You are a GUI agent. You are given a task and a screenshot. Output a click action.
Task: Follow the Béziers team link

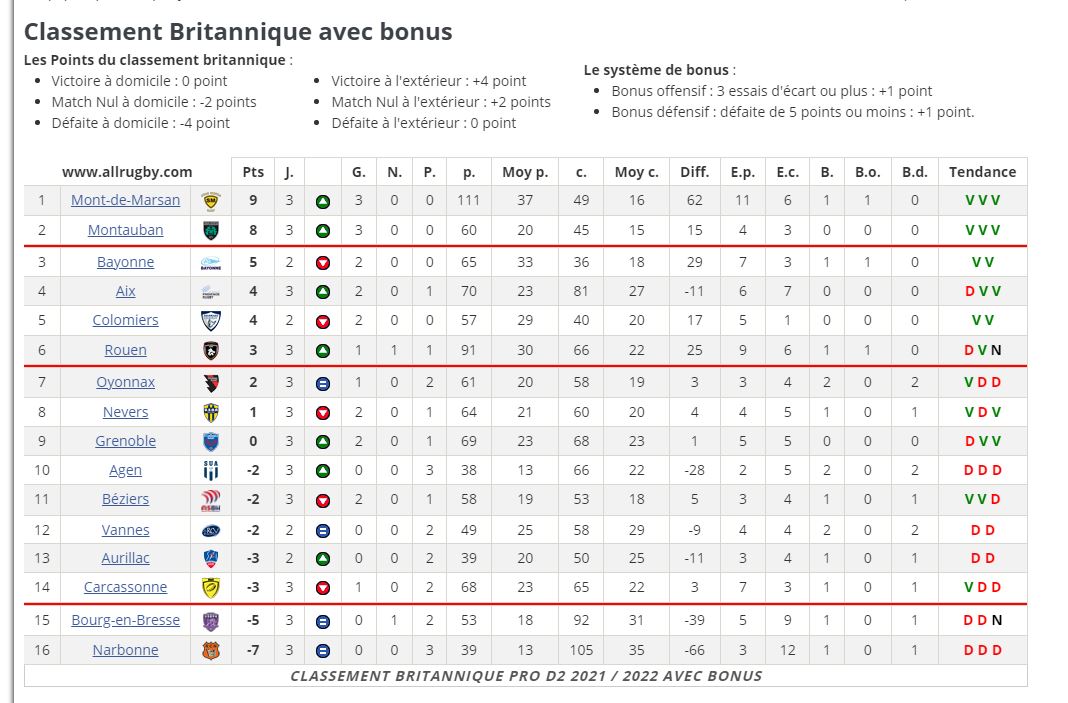[x=126, y=499]
